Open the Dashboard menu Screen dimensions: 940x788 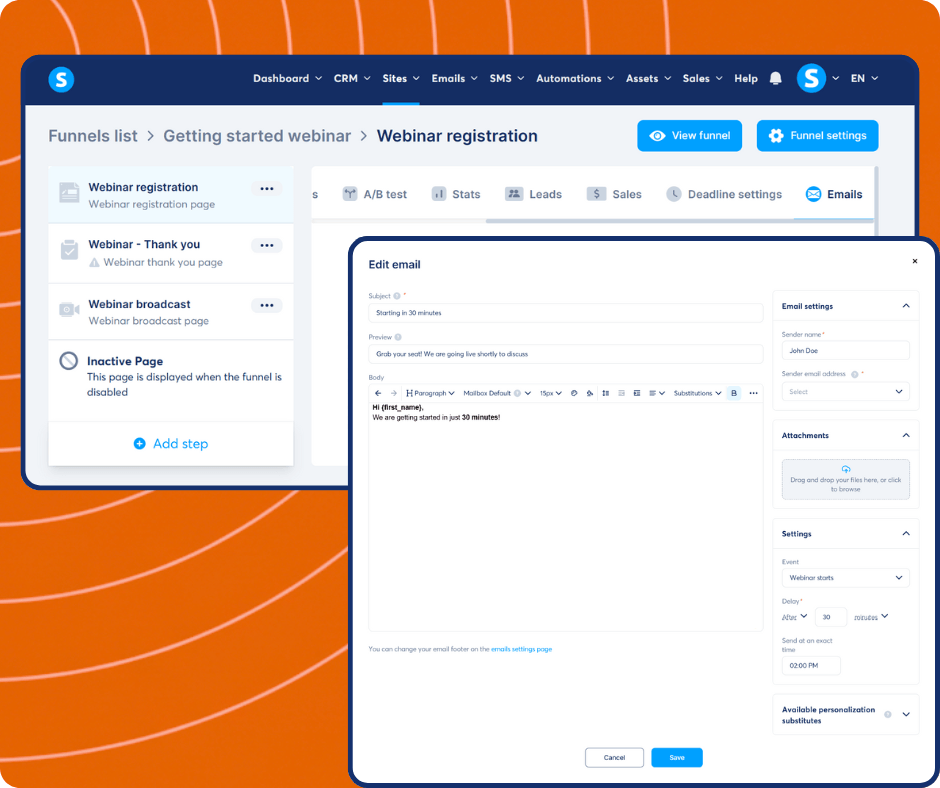[x=287, y=79]
